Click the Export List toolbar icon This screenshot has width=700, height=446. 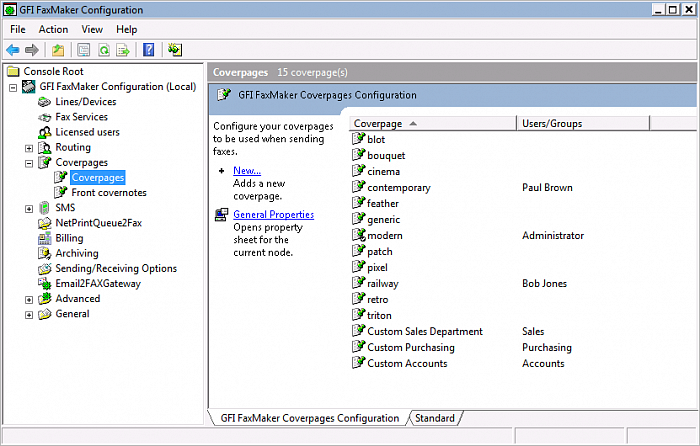tap(122, 49)
